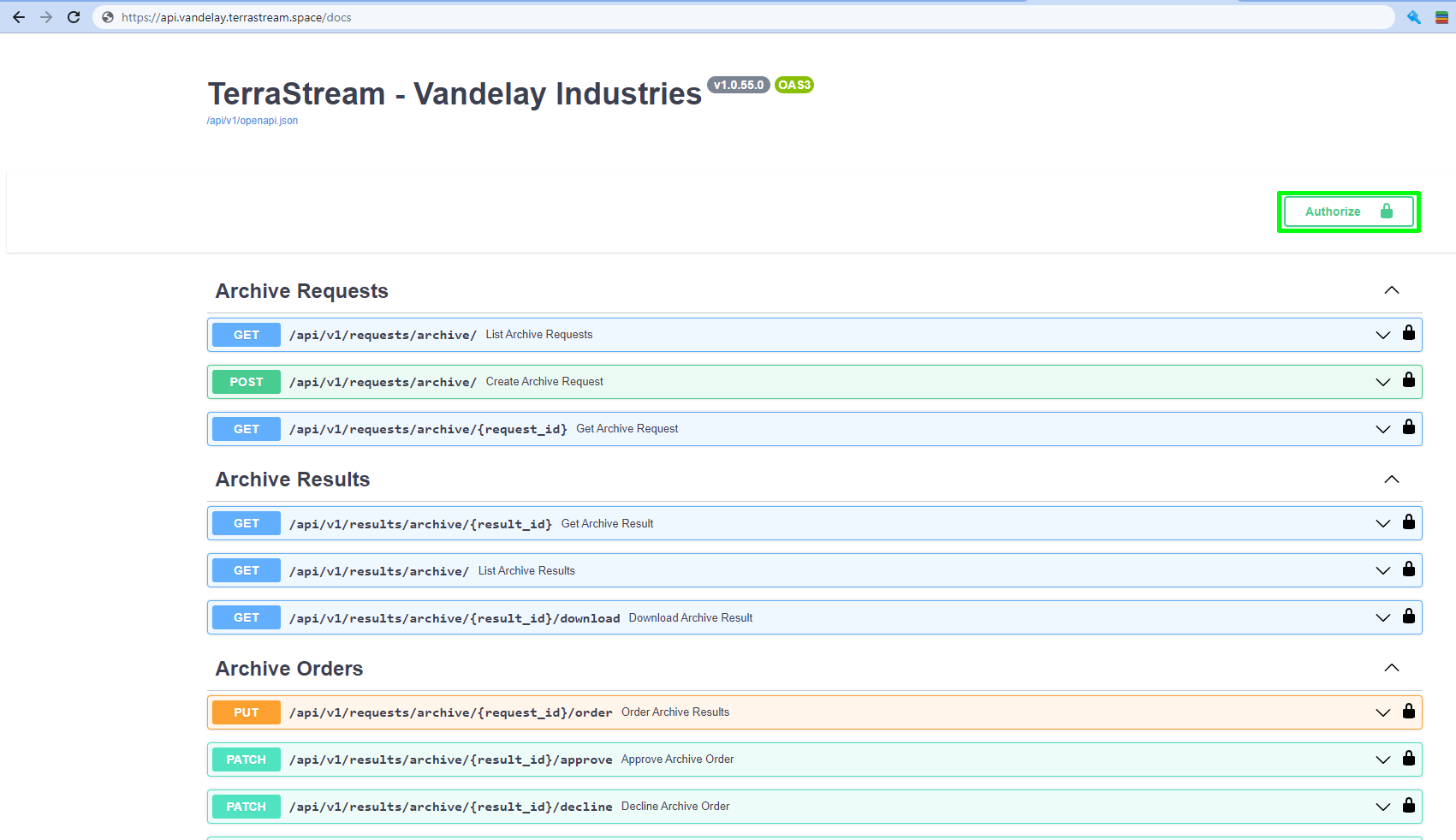The height and width of the screenshot is (840, 1456).
Task: Click the path /api/v1/results/archive/{result_id}/download
Action: coord(455,618)
